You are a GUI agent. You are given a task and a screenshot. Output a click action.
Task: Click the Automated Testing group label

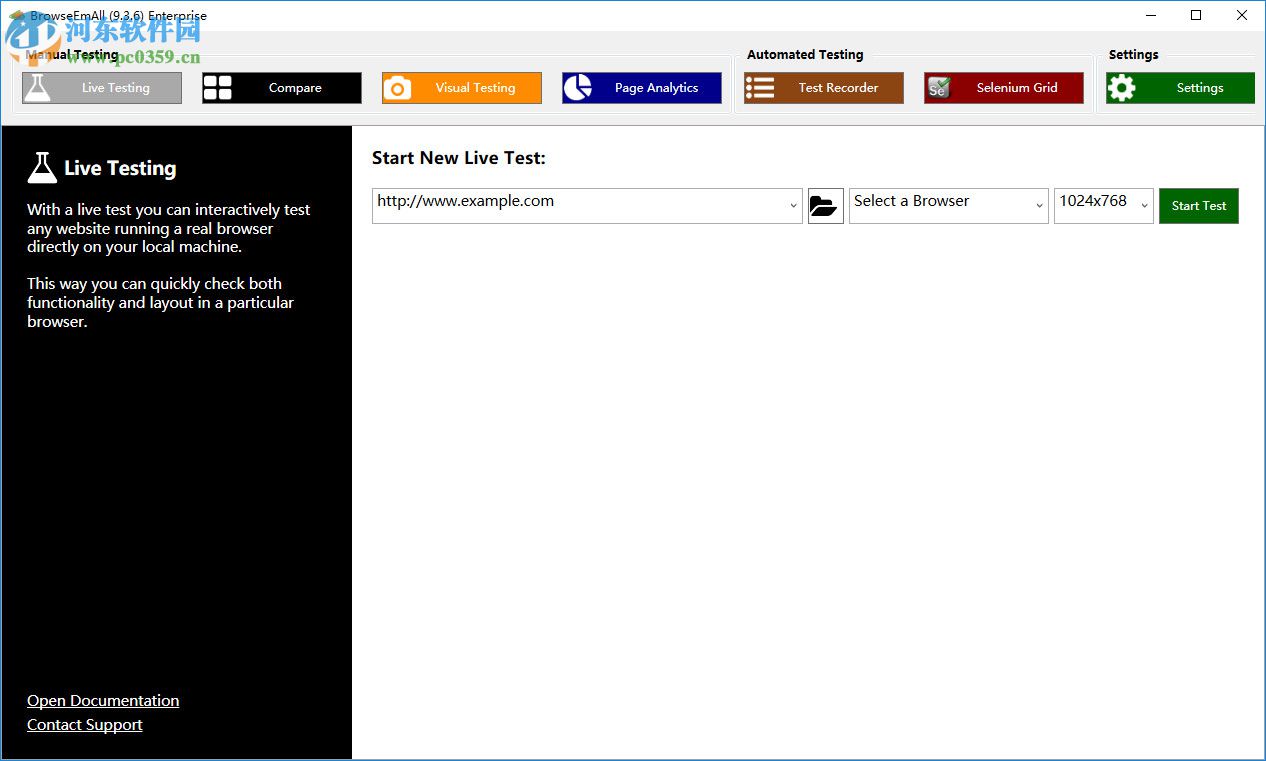coord(805,55)
